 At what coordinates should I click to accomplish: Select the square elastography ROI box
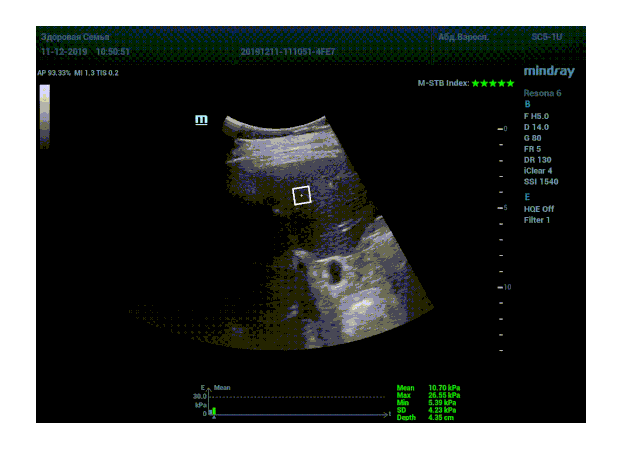[x=302, y=195]
